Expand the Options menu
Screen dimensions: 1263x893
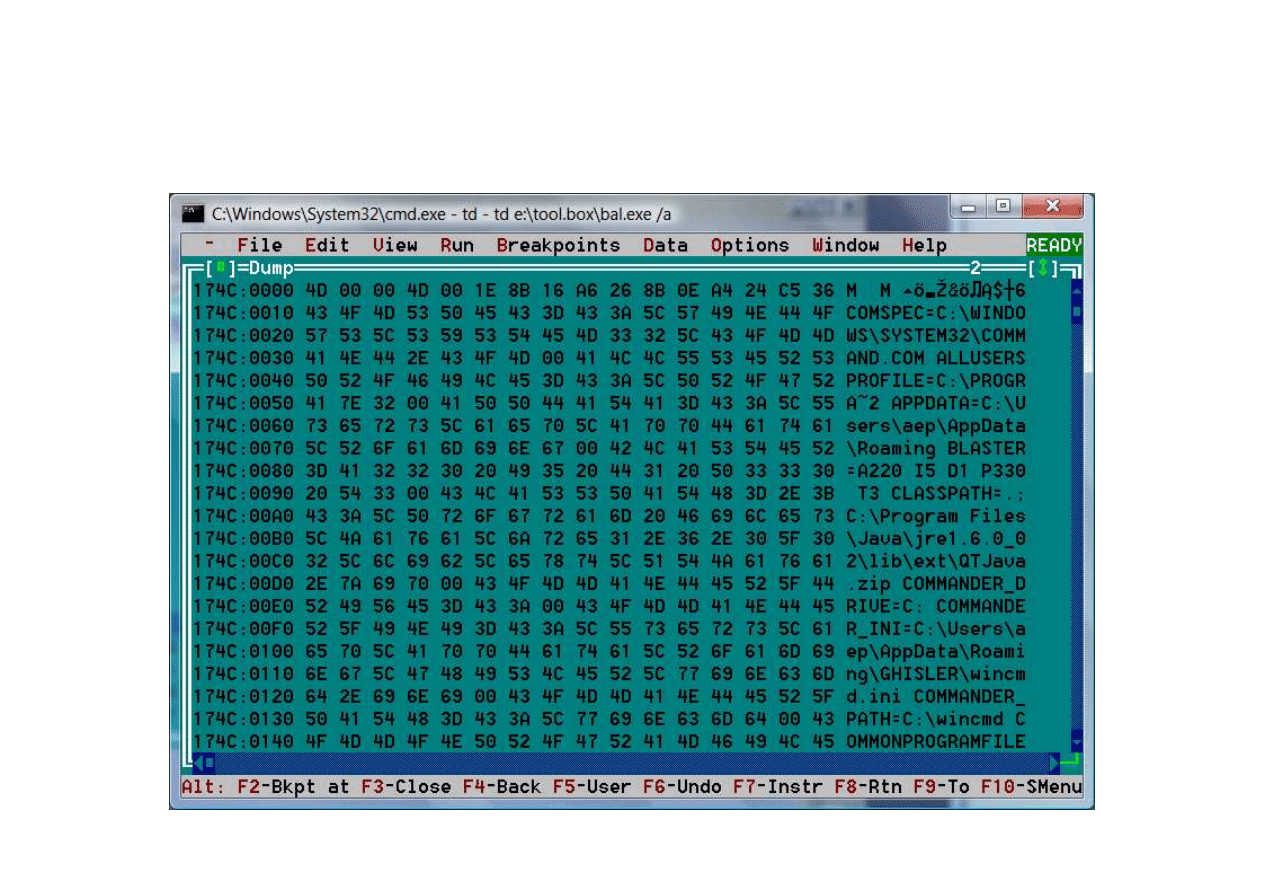750,246
